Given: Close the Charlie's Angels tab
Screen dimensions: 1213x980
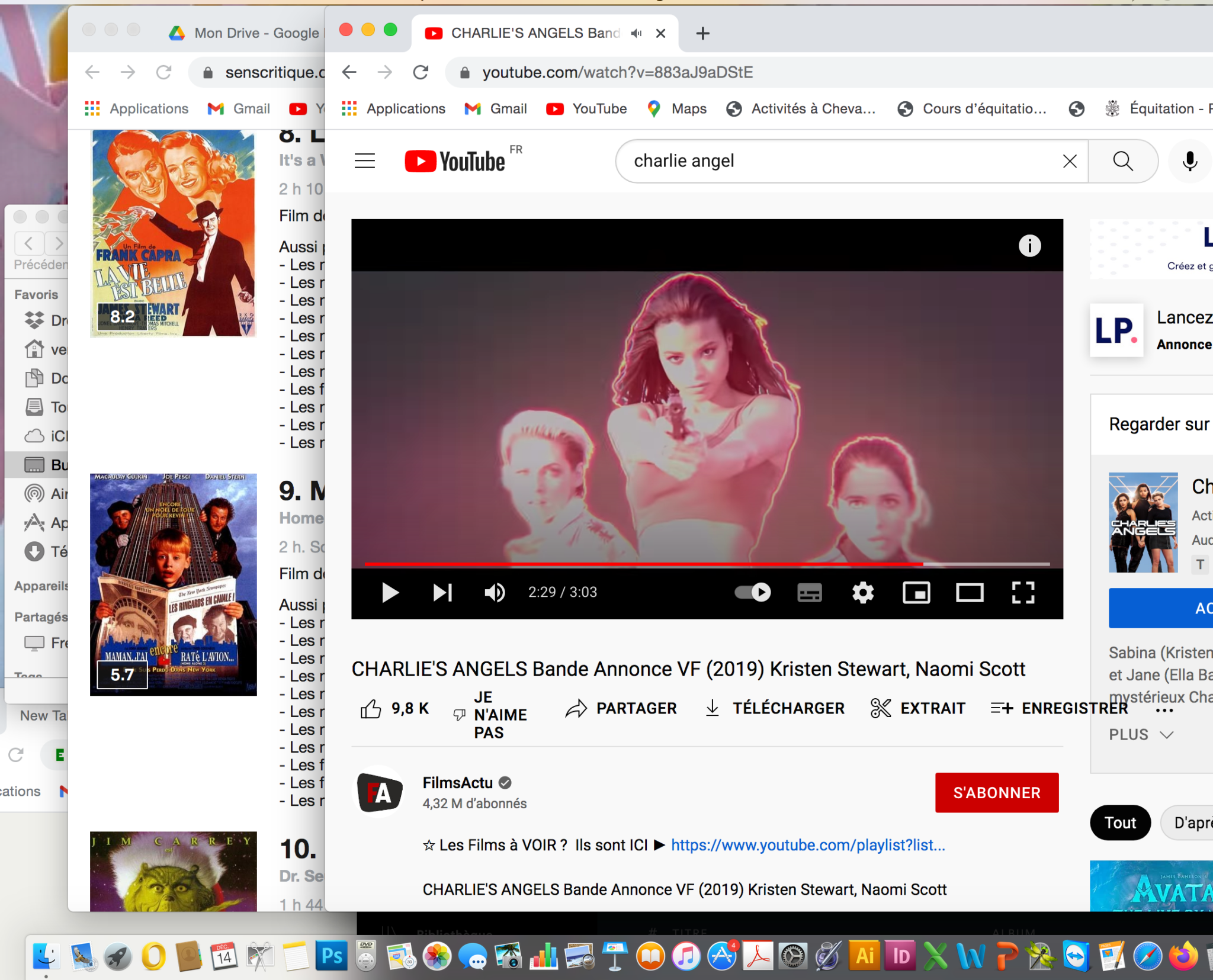Looking at the screenshot, I should click(661, 33).
